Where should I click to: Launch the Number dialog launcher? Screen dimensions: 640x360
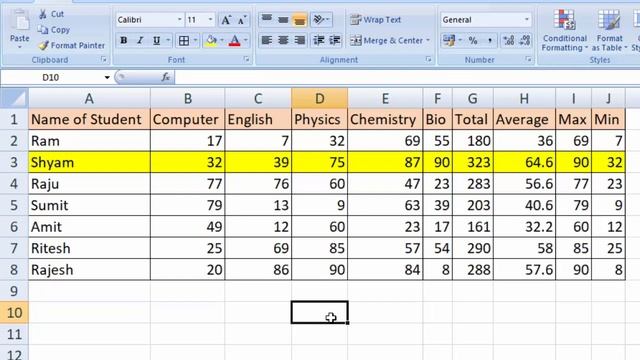[529, 60]
